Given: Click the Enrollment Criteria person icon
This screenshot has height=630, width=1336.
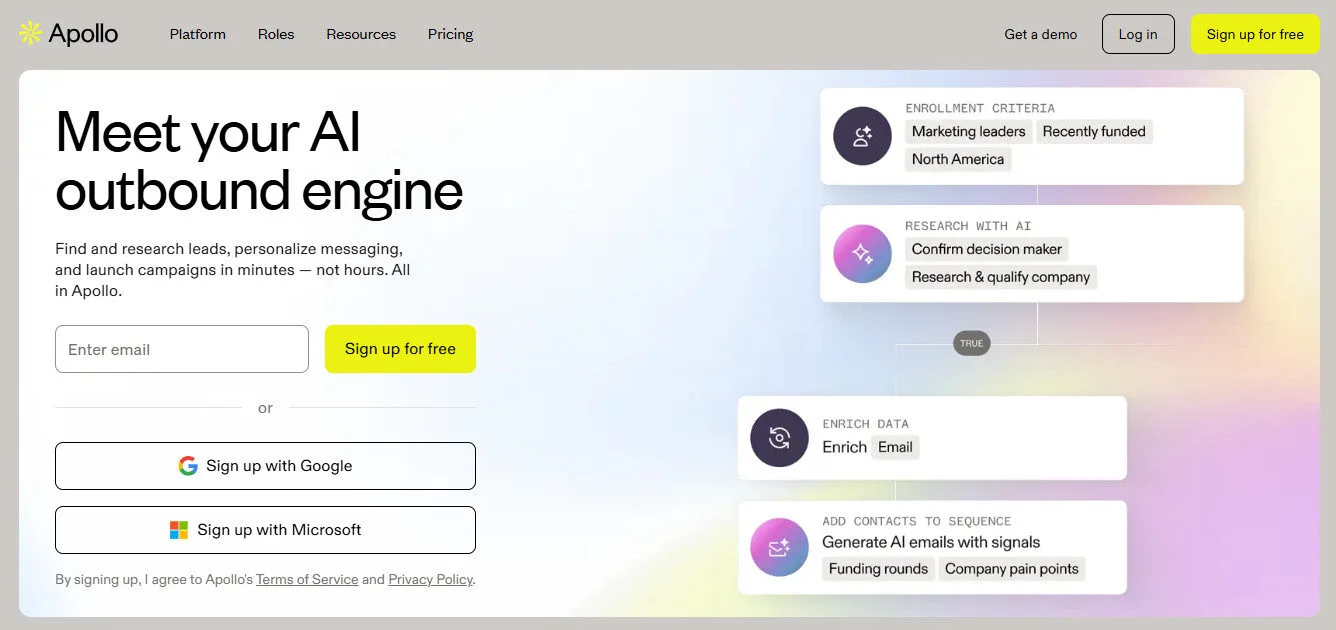Looking at the screenshot, I should point(862,136).
